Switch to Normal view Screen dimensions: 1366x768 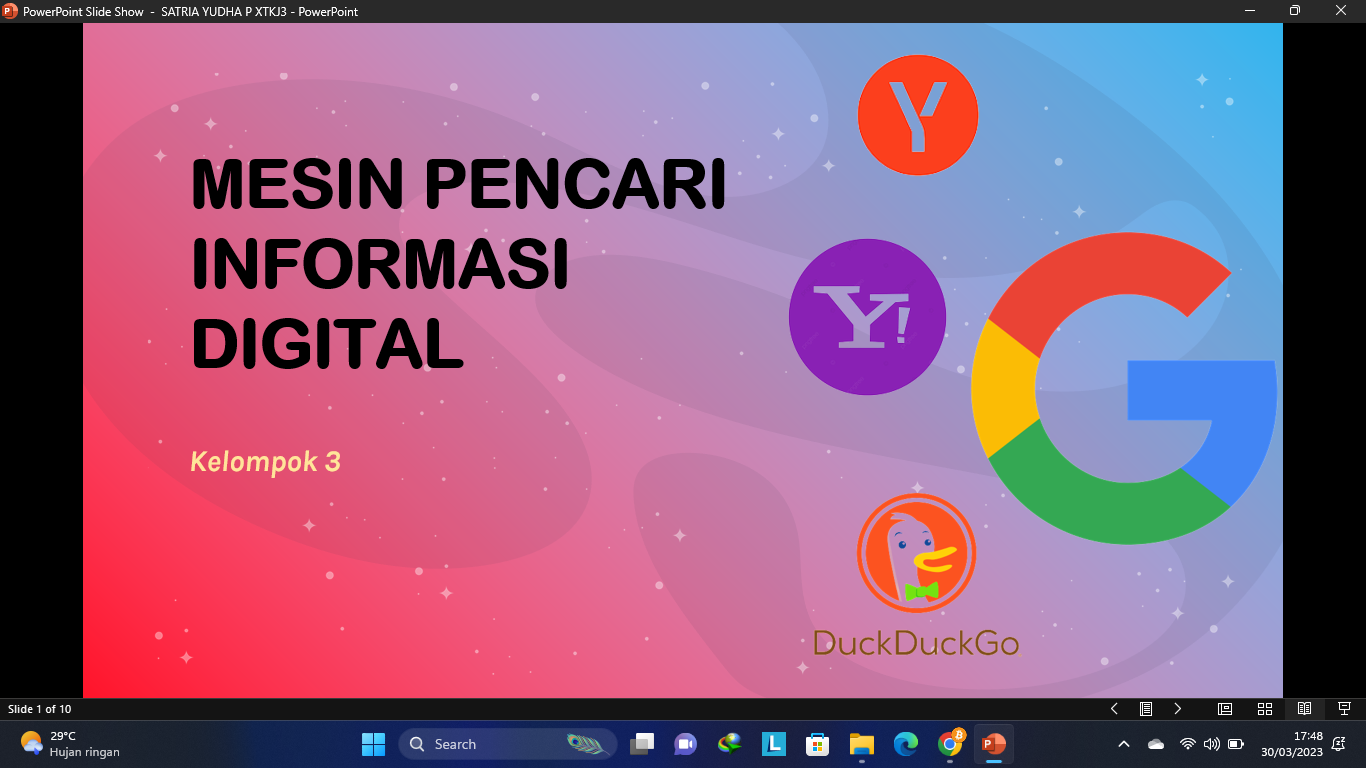1225,709
